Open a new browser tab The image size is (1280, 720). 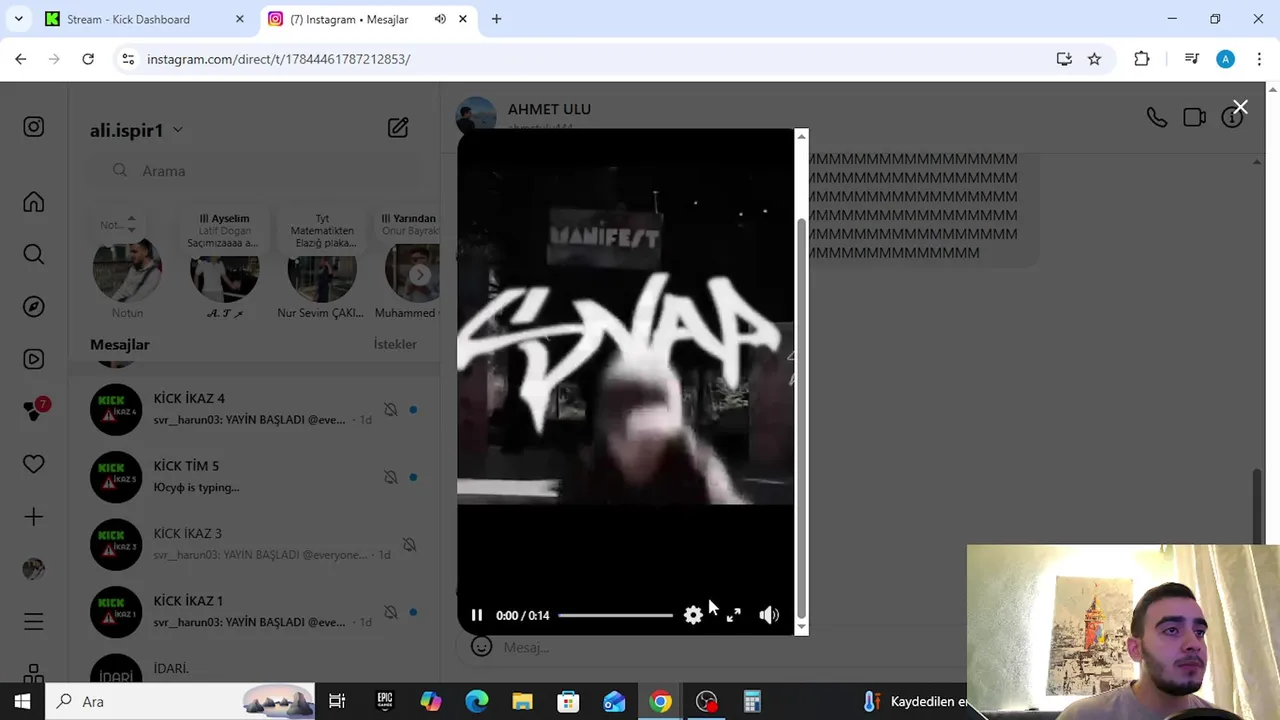(496, 19)
